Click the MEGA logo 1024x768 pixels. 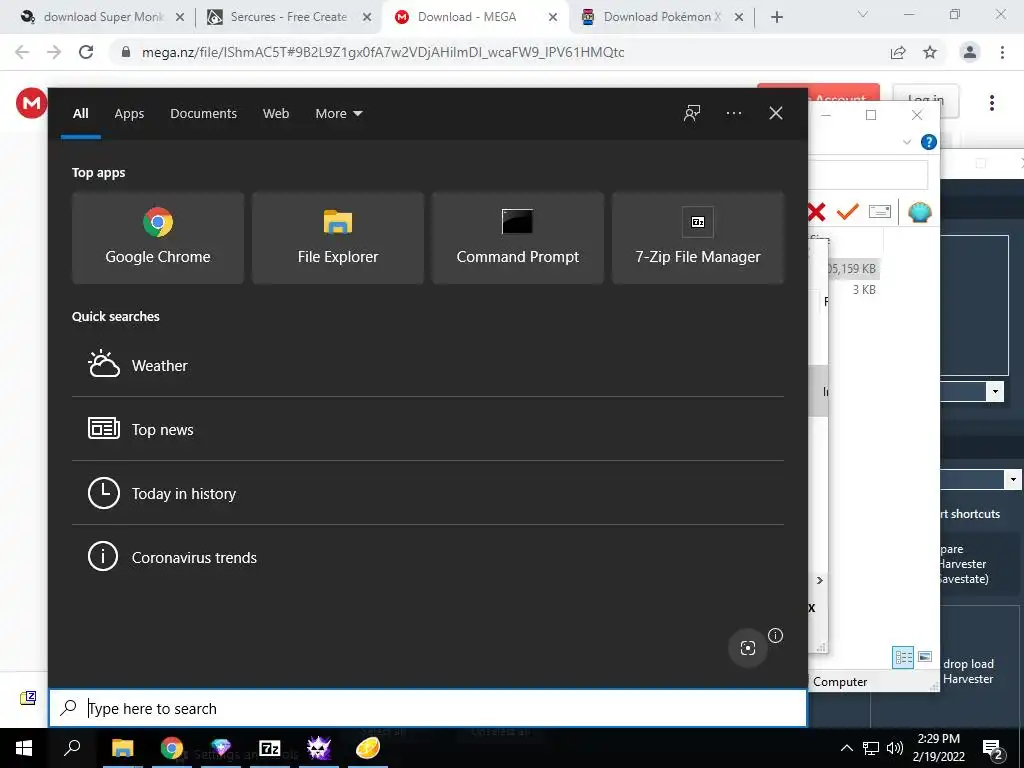pyautogui.click(x=31, y=103)
